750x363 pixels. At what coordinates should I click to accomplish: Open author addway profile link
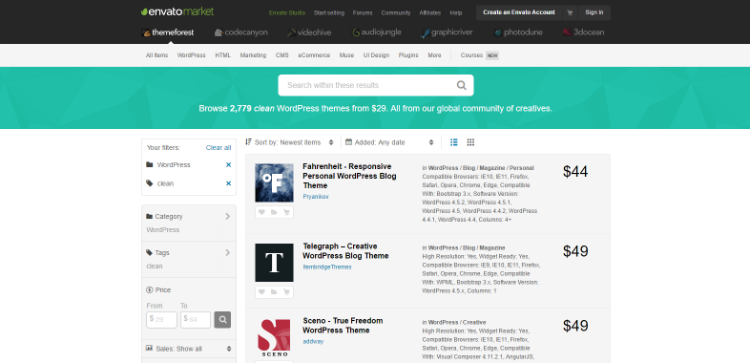313,341
